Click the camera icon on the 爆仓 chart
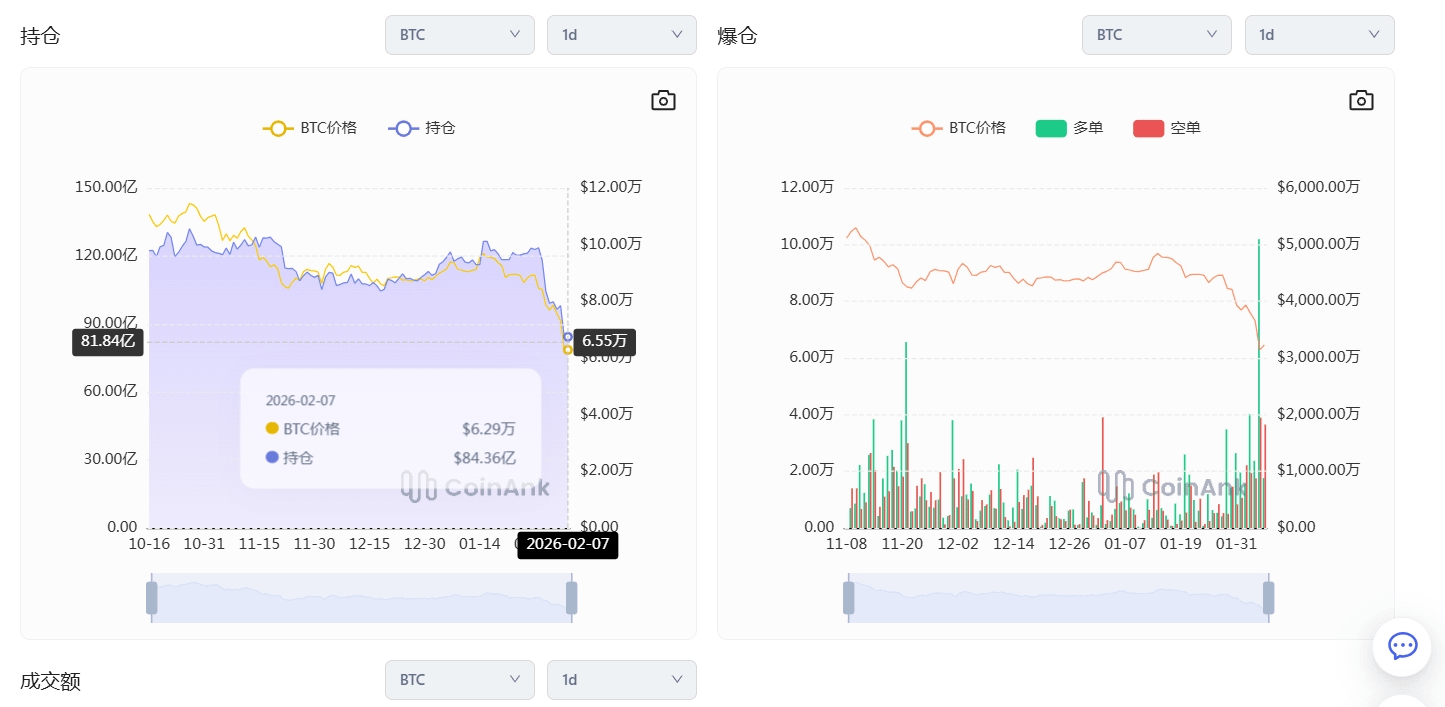 point(1361,100)
